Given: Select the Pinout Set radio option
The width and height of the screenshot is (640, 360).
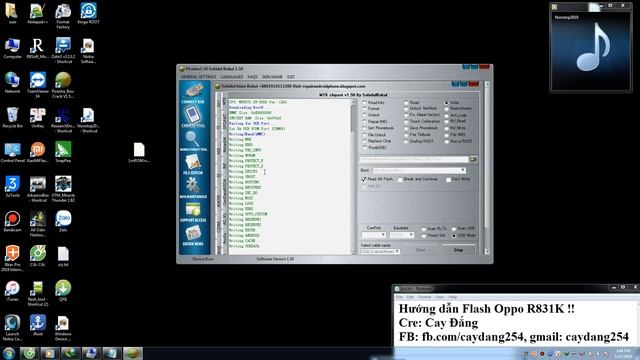Looking at the screenshot, I should (x=433, y=236).
